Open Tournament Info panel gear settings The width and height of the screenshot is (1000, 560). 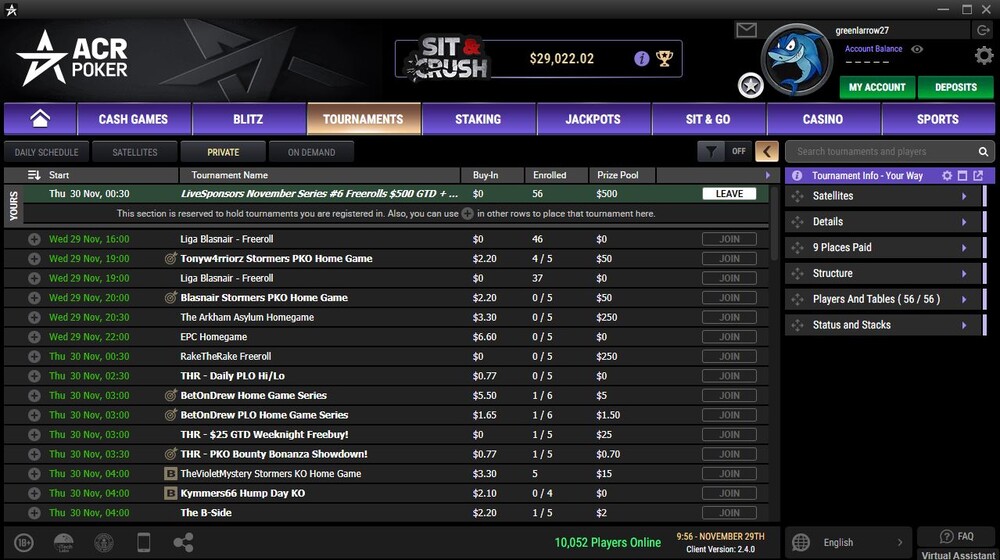[x=947, y=175]
